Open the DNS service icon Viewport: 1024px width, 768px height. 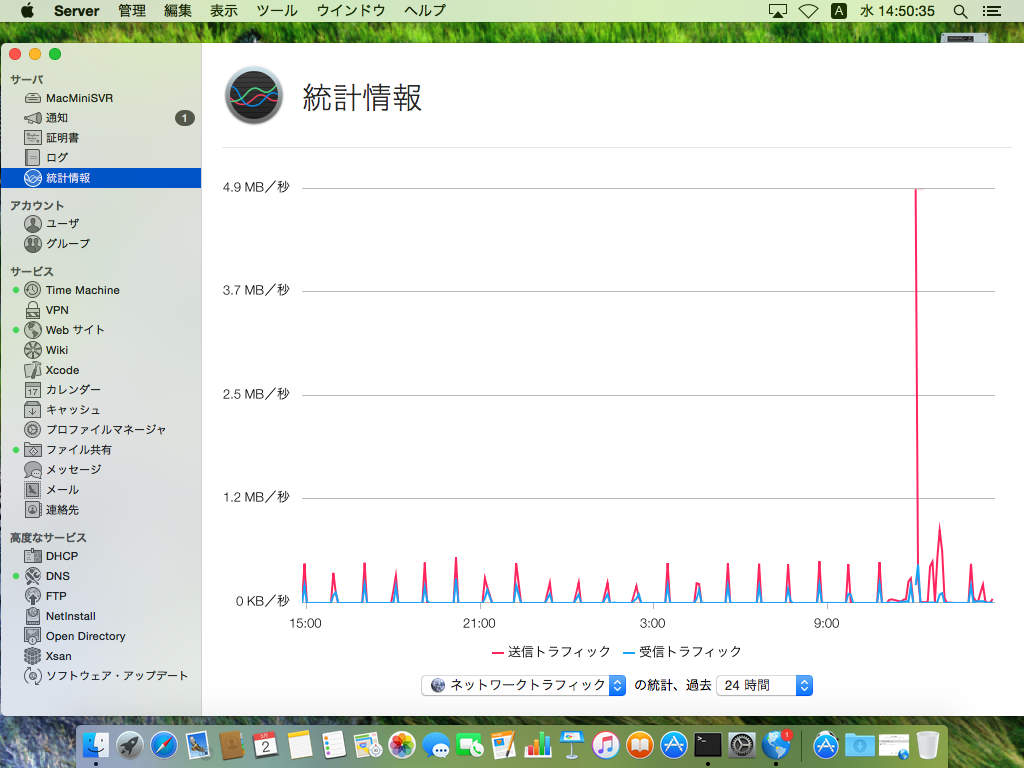(x=33, y=576)
